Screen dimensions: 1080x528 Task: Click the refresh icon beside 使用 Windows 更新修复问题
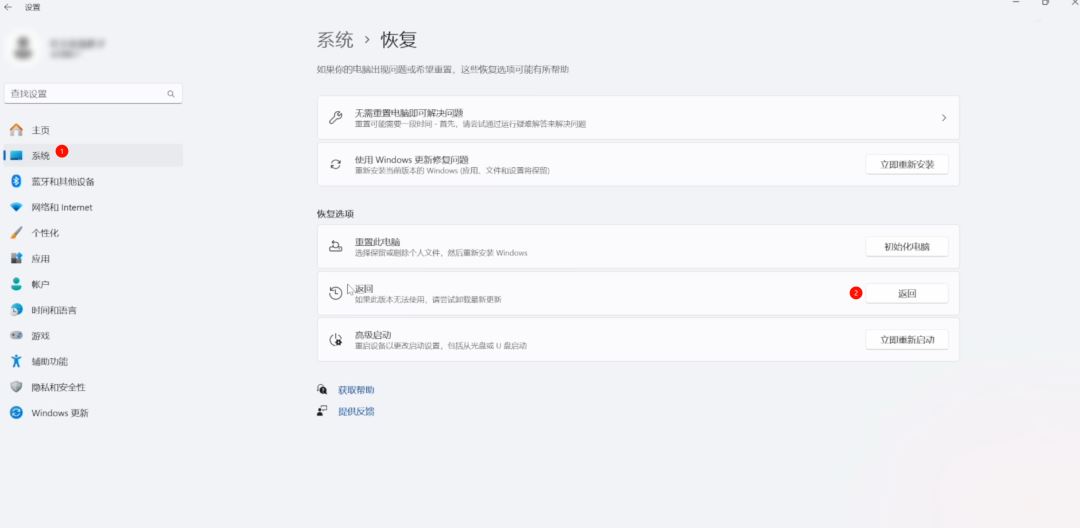coord(335,165)
